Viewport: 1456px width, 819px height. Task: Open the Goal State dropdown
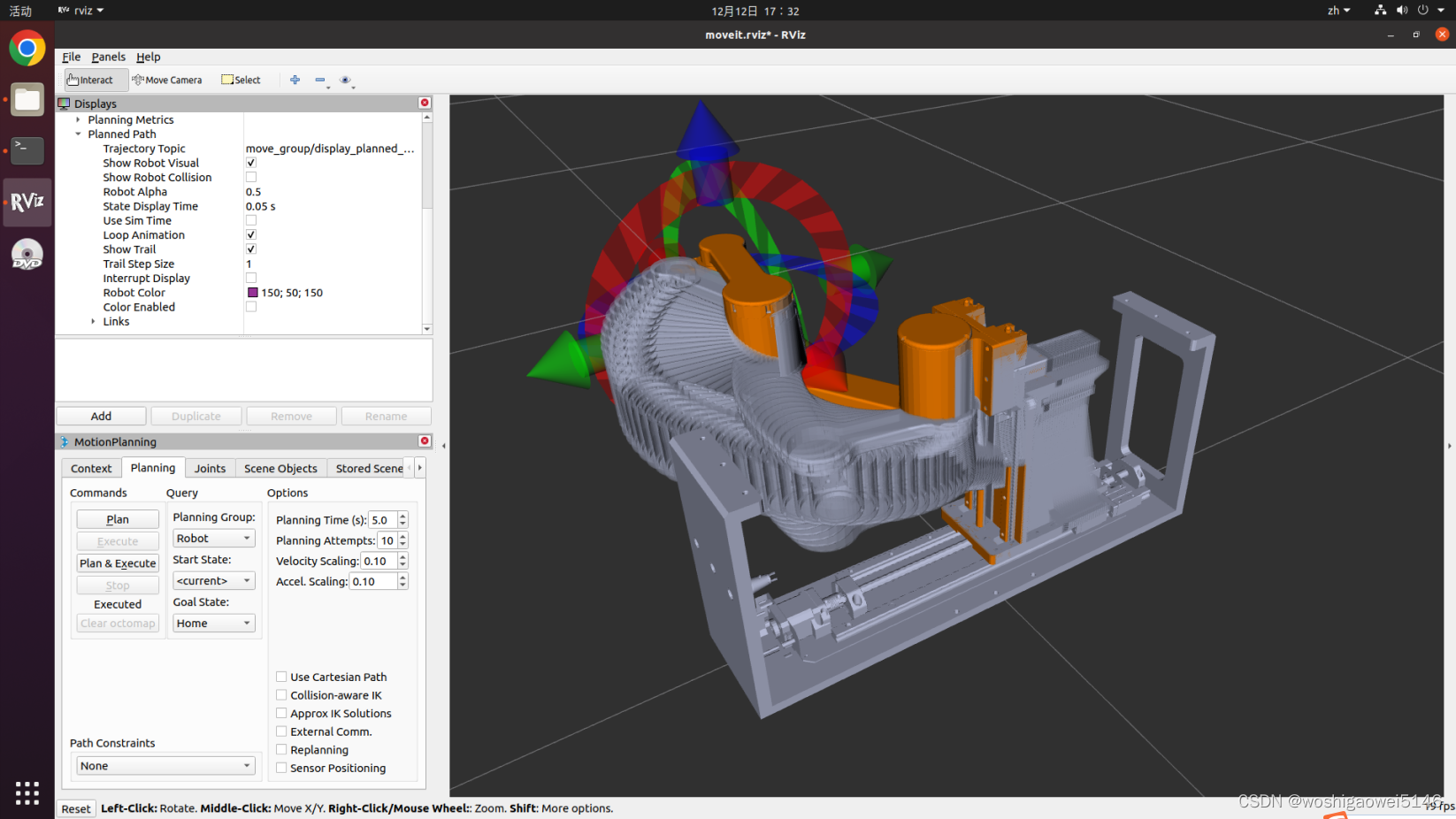click(214, 623)
